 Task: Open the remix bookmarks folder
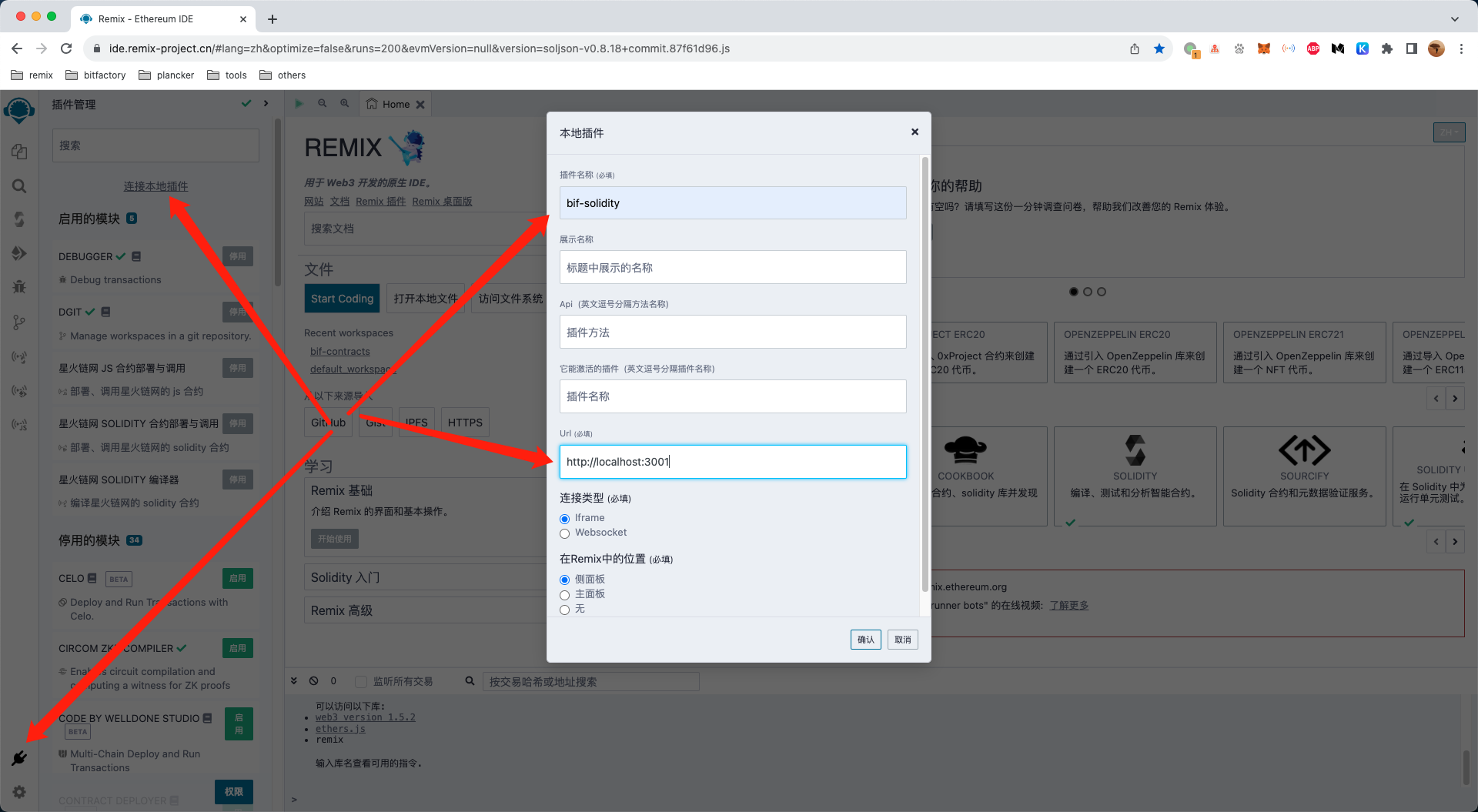click(x=32, y=75)
